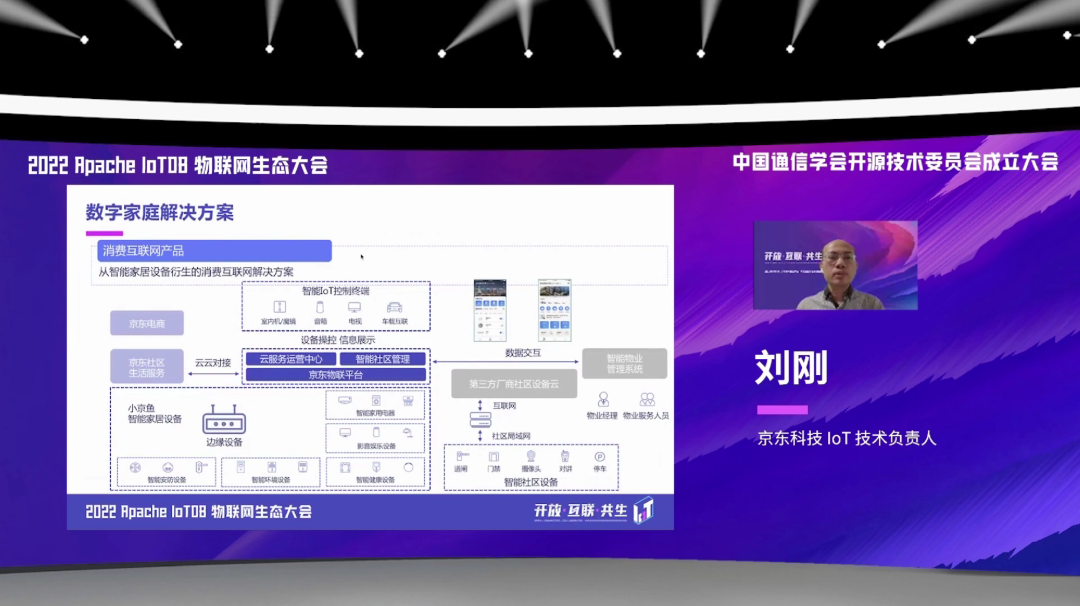Viewport: 1080px width, 606px height.
Task: Click the left phone app screenshot
Action: click(x=490, y=310)
